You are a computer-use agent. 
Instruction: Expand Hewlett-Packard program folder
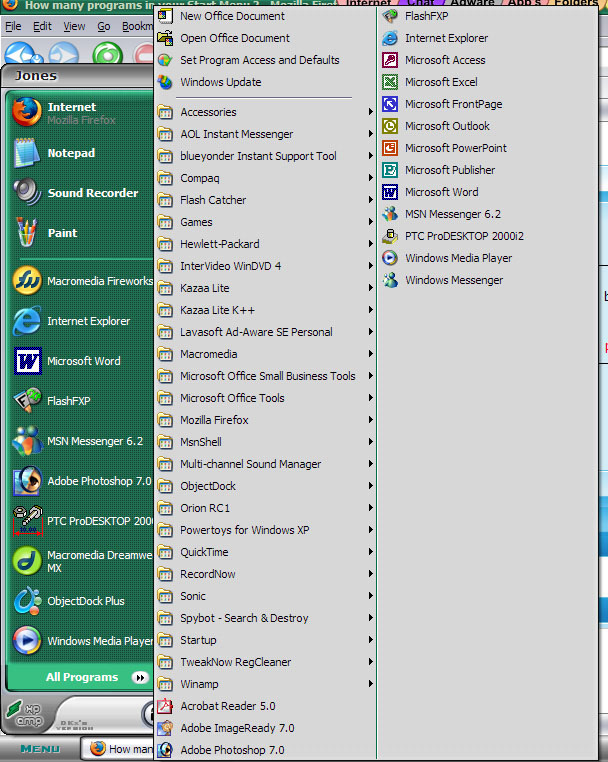pyautogui.click(x=265, y=244)
